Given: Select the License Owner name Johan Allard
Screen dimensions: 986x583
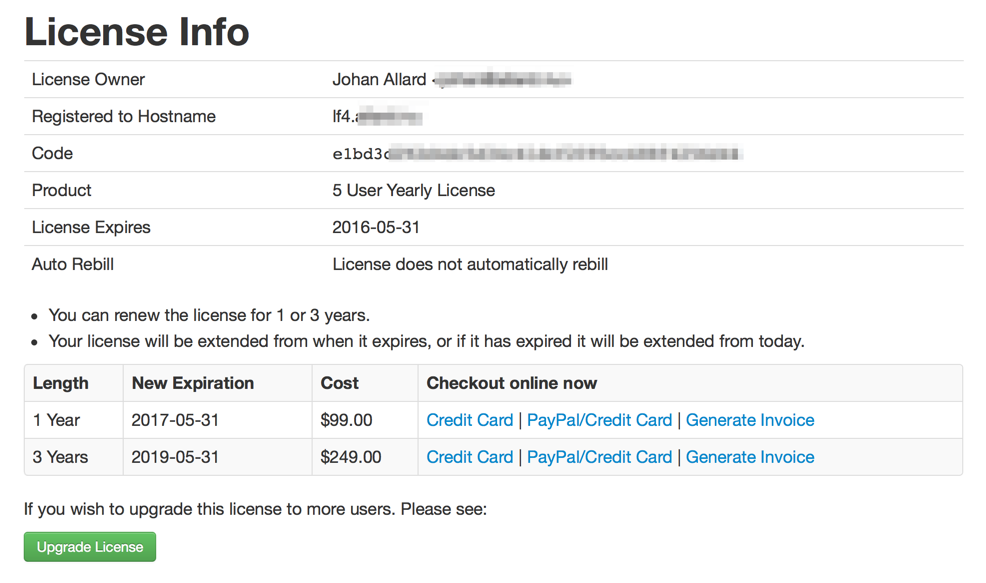Looking at the screenshot, I should [379, 80].
